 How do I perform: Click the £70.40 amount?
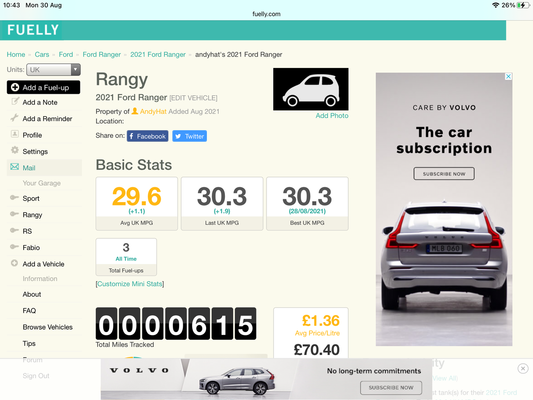tap(316, 350)
